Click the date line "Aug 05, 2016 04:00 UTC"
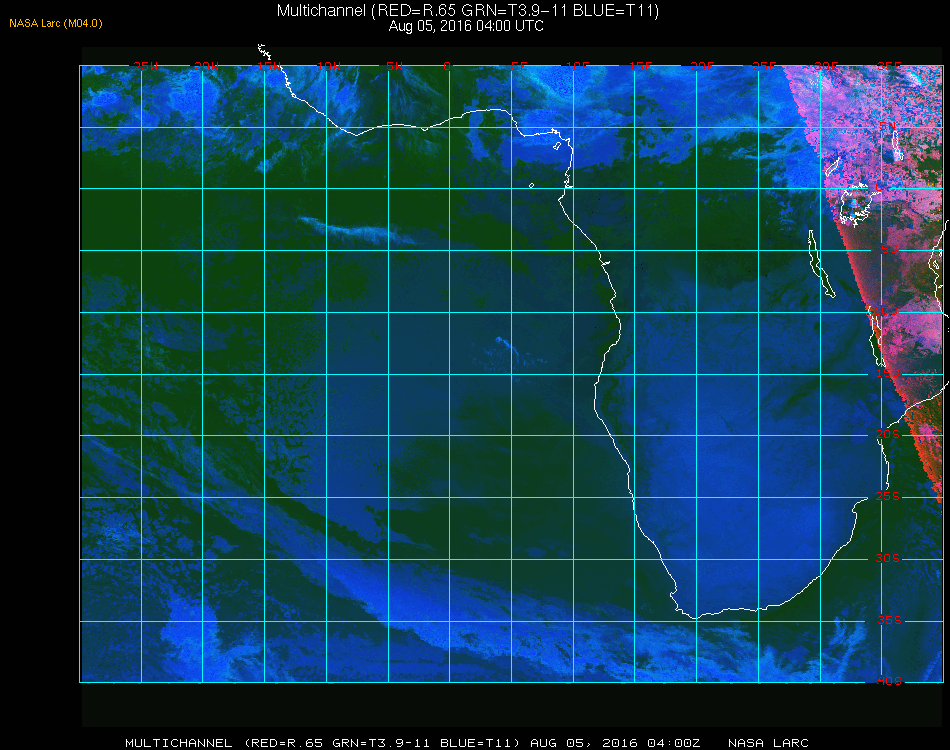This screenshot has width=950, height=750. 466,26
